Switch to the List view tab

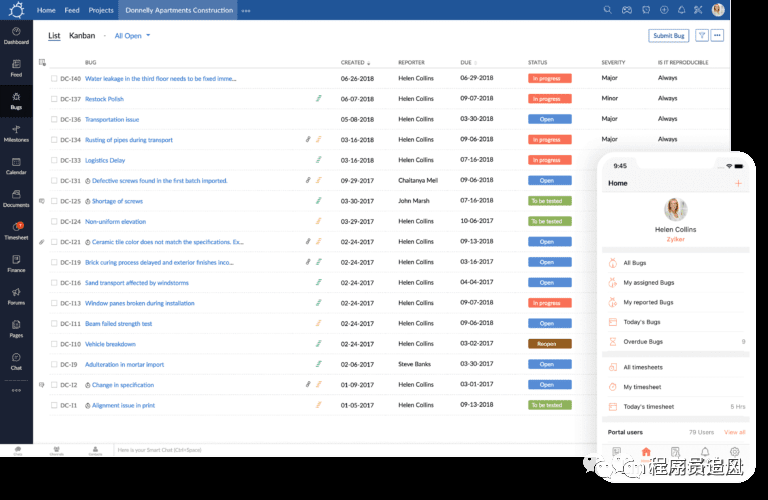54,36
